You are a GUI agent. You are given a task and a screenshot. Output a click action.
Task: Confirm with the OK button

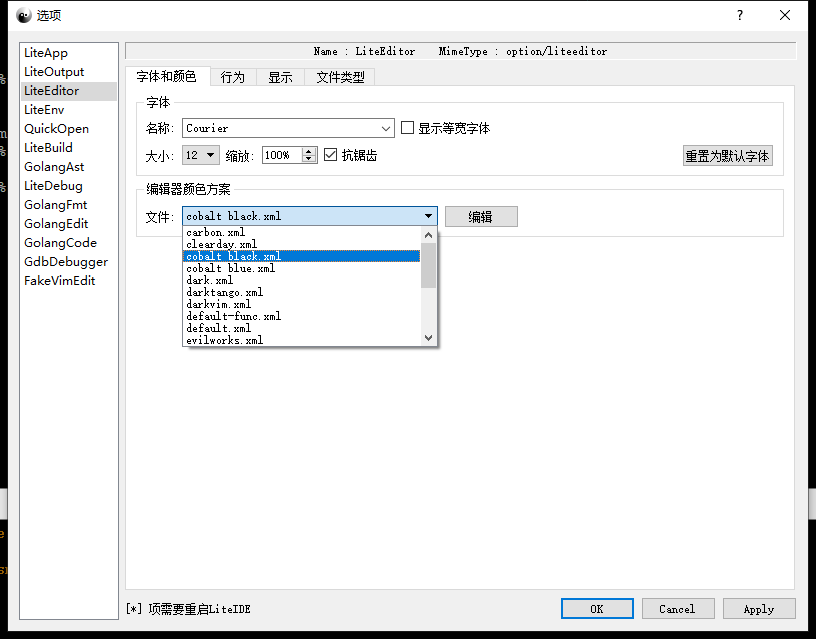pos(597,609)
